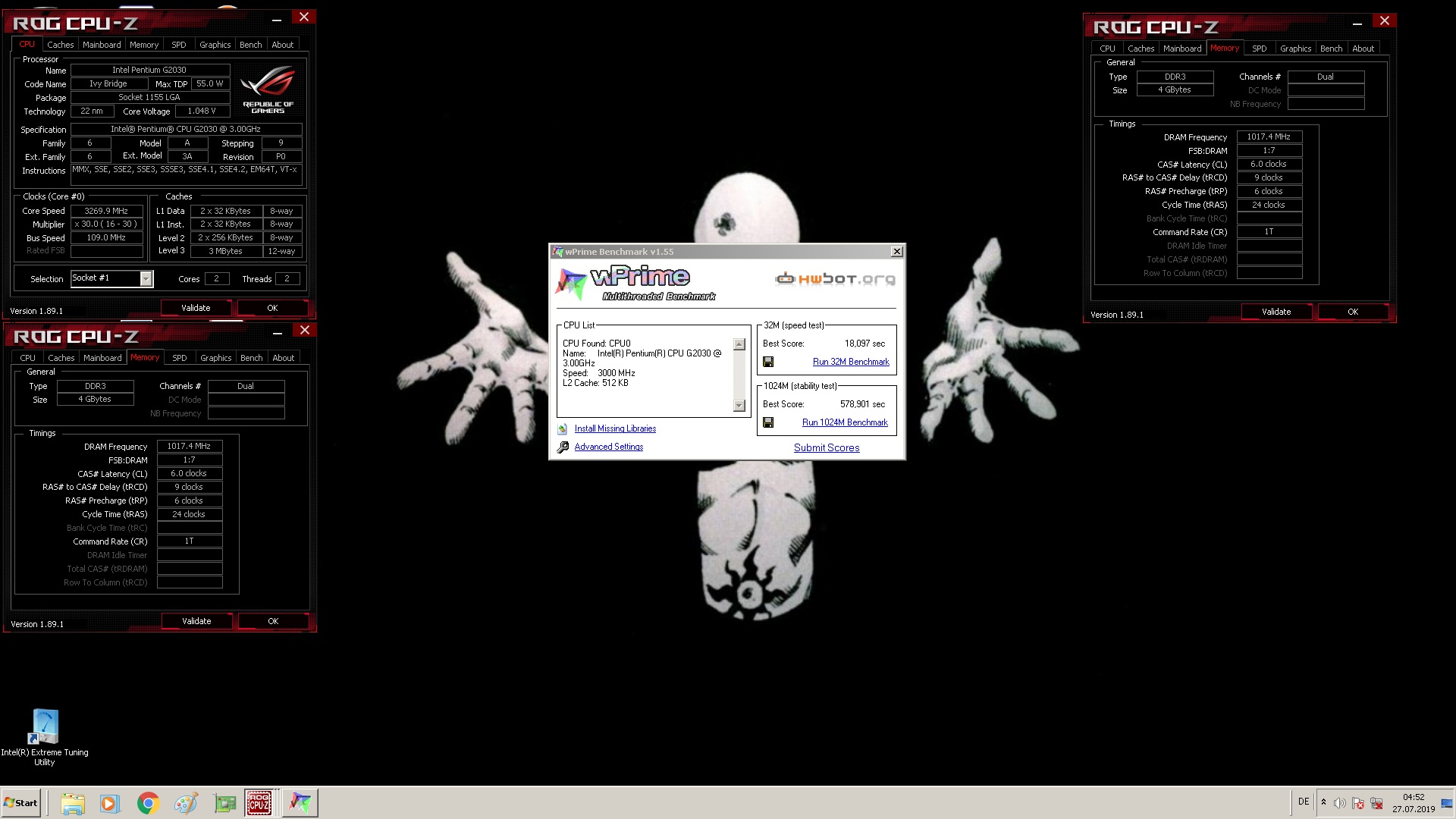This screenshot has width=1456, height=819.
Task: Click the Multiplier x 30.0 value
Action: tap(107, 224)
